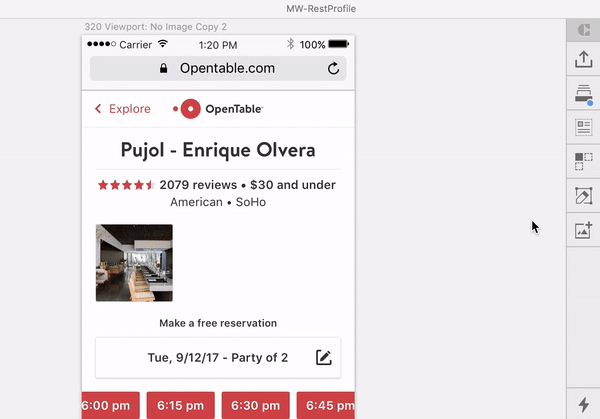Open the Tue, 9/12/17 - Party of 2 field

coord(218,358)
